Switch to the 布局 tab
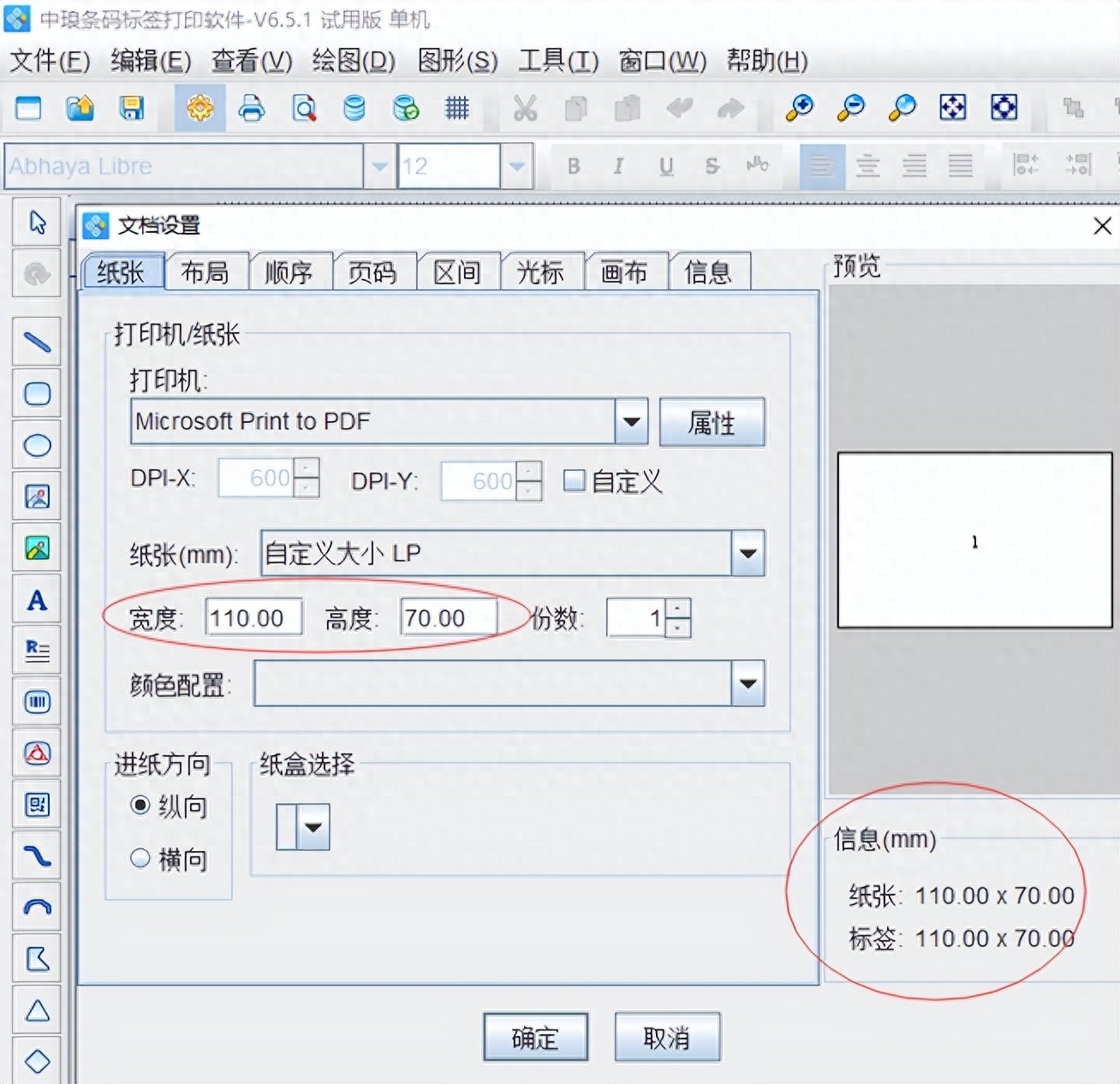The image size is (1120, 1084). point(206,271)
